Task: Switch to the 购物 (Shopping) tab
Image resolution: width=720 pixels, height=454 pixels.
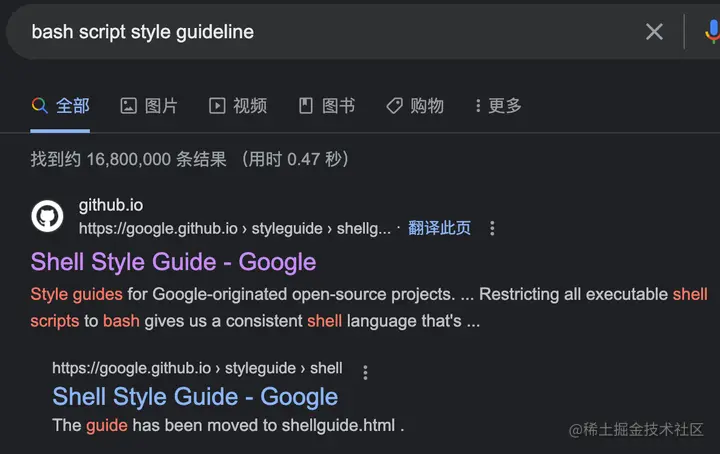Action: pyautogui.click(x=415, y=106)
